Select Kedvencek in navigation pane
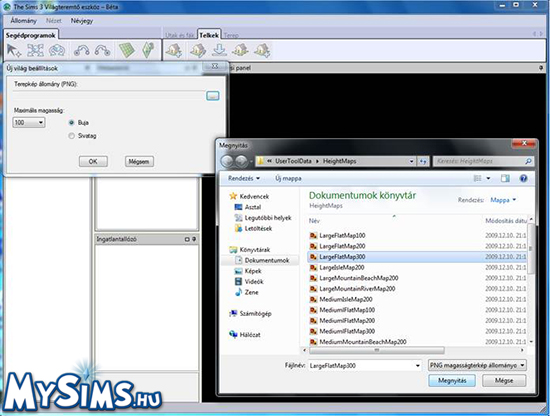This screenshot has height=416, width=550. pos(254,196)
